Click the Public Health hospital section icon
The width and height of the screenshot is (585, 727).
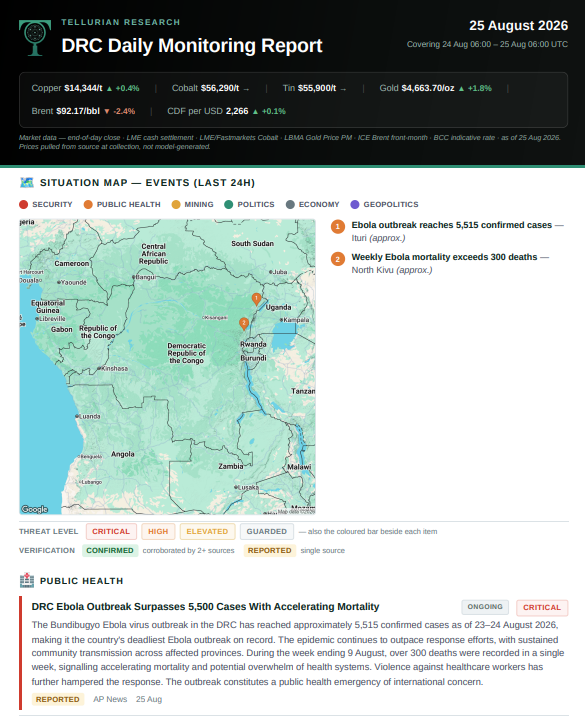[27, 580]
